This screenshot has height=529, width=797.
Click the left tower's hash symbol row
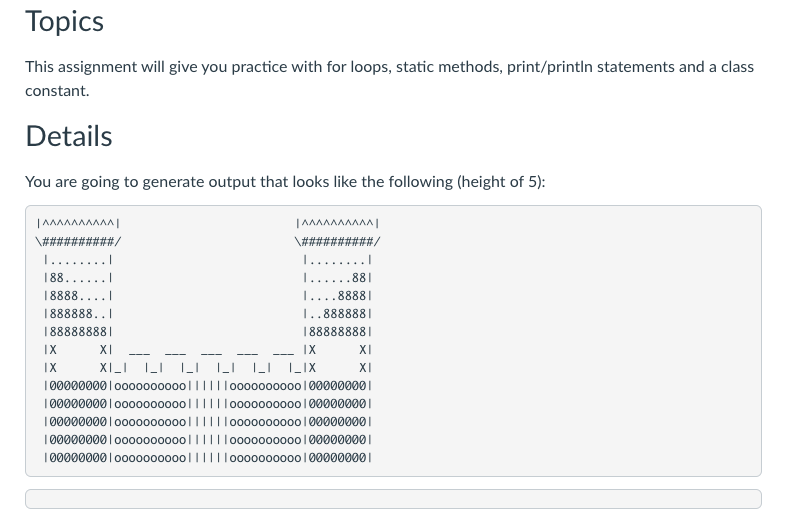point(78,241)
